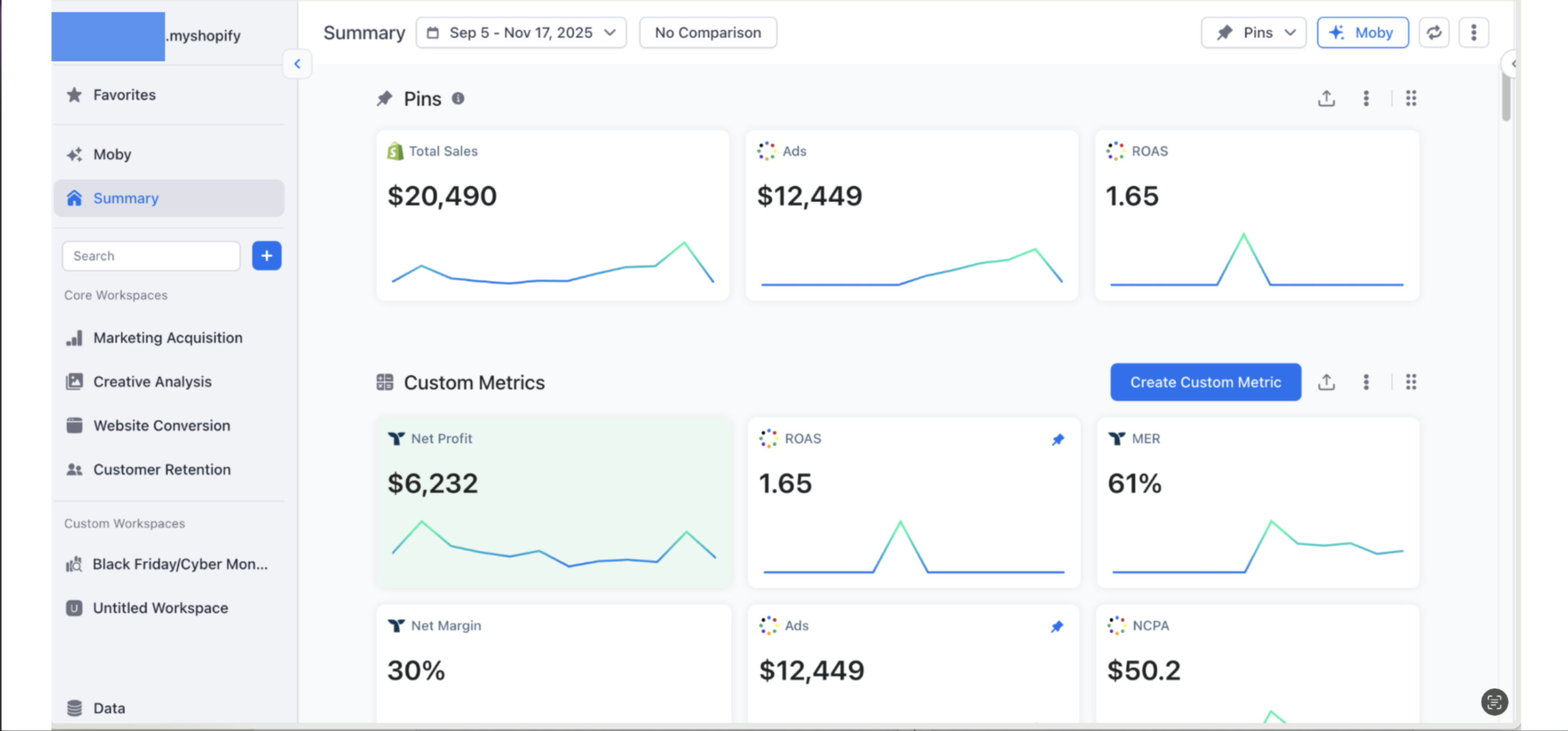Click the export icon in Custom Metrics section
Viewport: 1568px width, 731px height.
tap(1326, 382)
